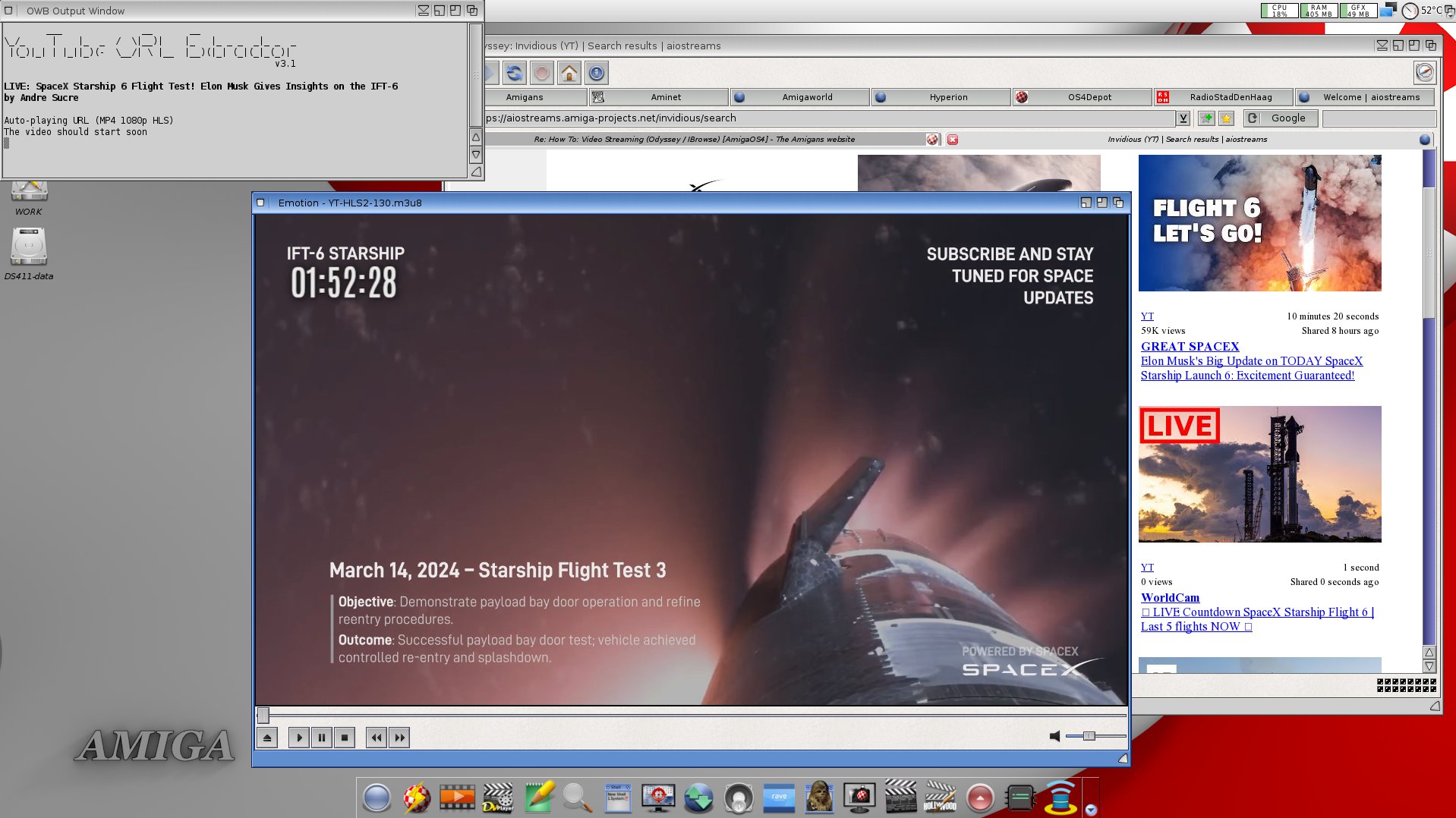Launch the magnifying glass search dock icon
The width and height of the screenshot is (1456, 818).
click(578, 798)
